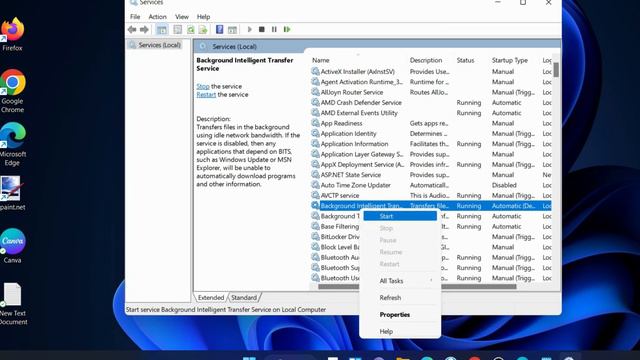The width and height of the screenshot is (640, 360).
Task: Click Running status of AVCTP service
Action: tap(469, 195)
